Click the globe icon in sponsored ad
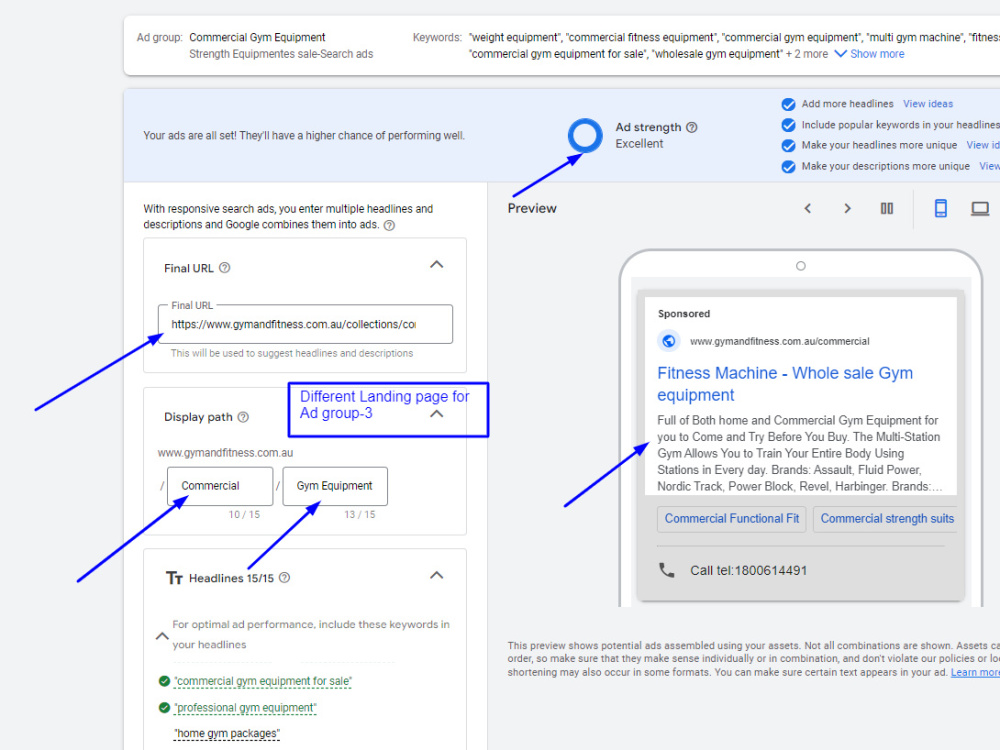The width and height of the screenshot is (1000, 750). tap(668, 341)
